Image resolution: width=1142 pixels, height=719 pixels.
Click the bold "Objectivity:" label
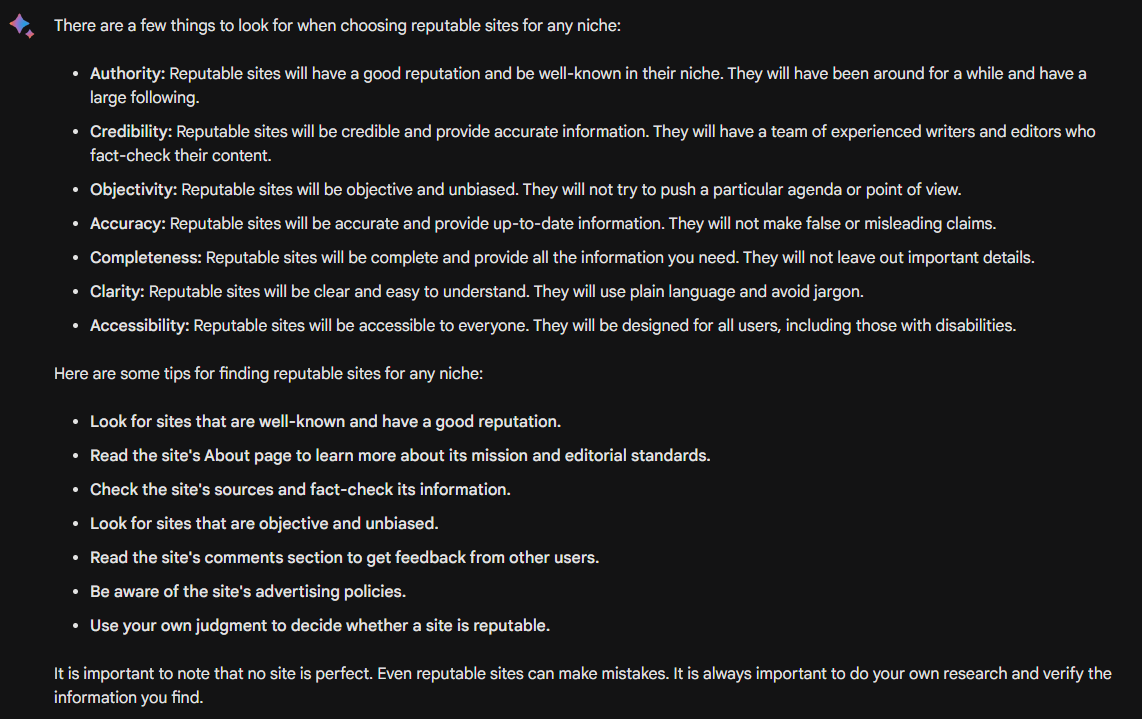tap(133, 190)
